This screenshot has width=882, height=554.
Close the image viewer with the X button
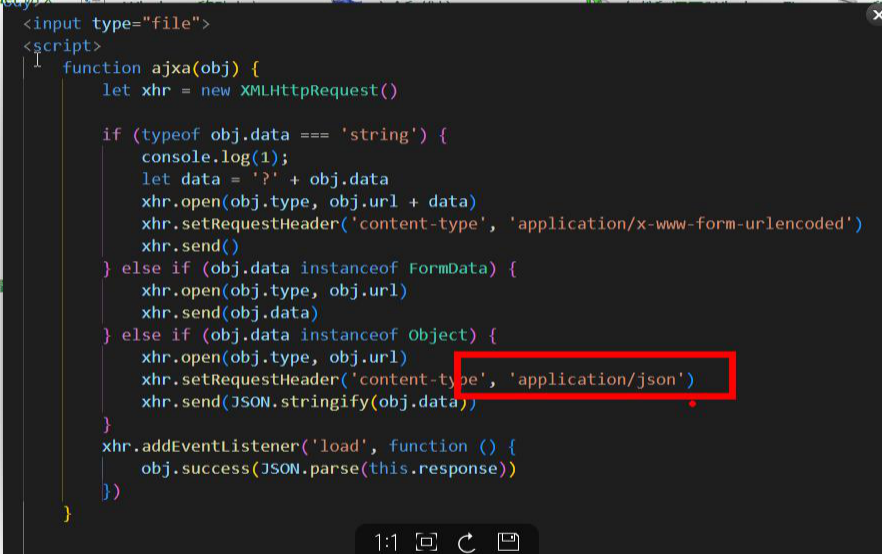coord(875,15)
